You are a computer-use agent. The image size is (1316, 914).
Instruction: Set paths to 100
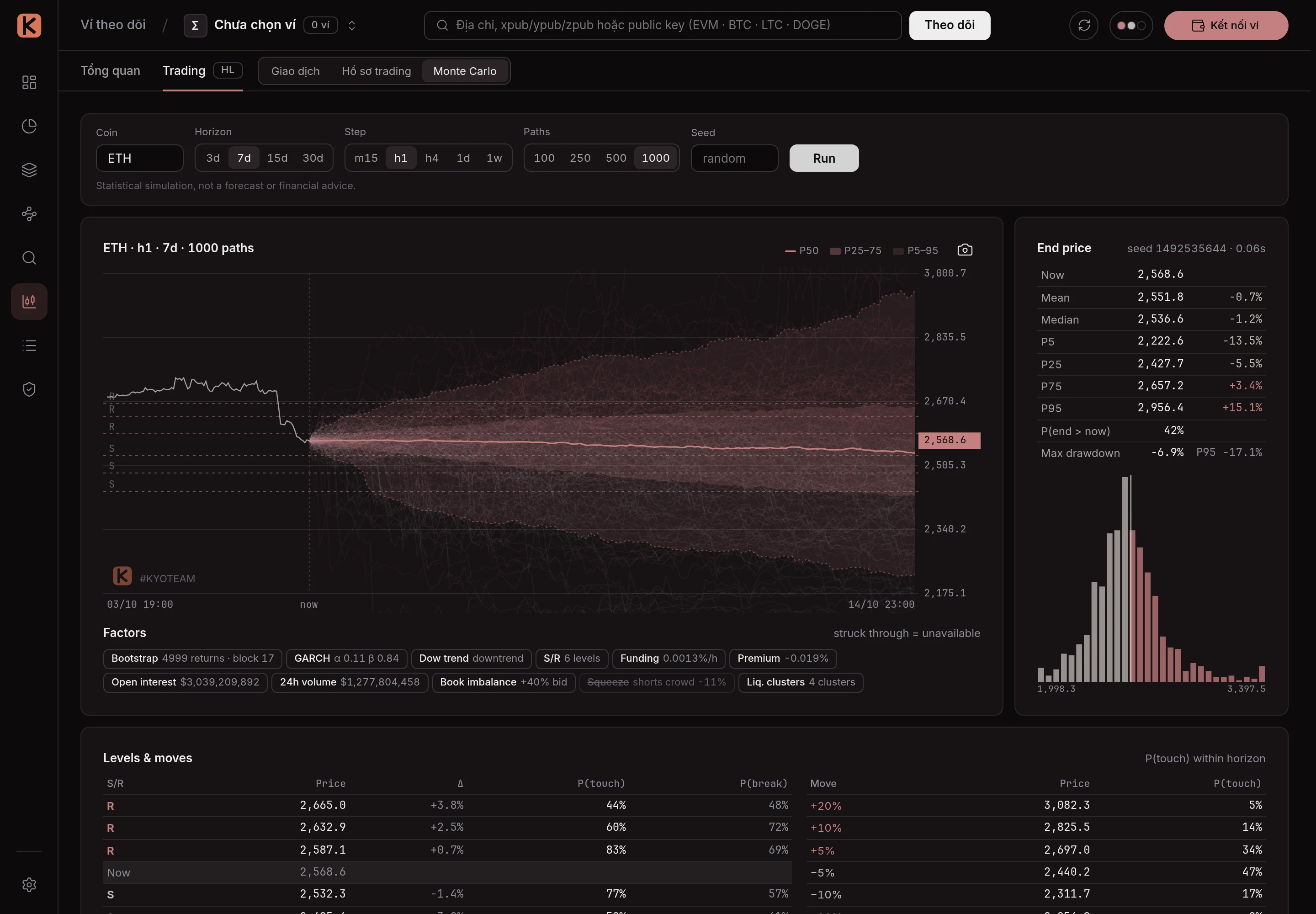tap(544, 158)
